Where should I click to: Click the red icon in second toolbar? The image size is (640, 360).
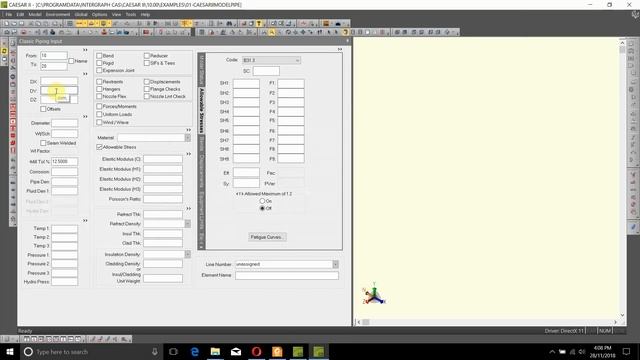[146, 32]
